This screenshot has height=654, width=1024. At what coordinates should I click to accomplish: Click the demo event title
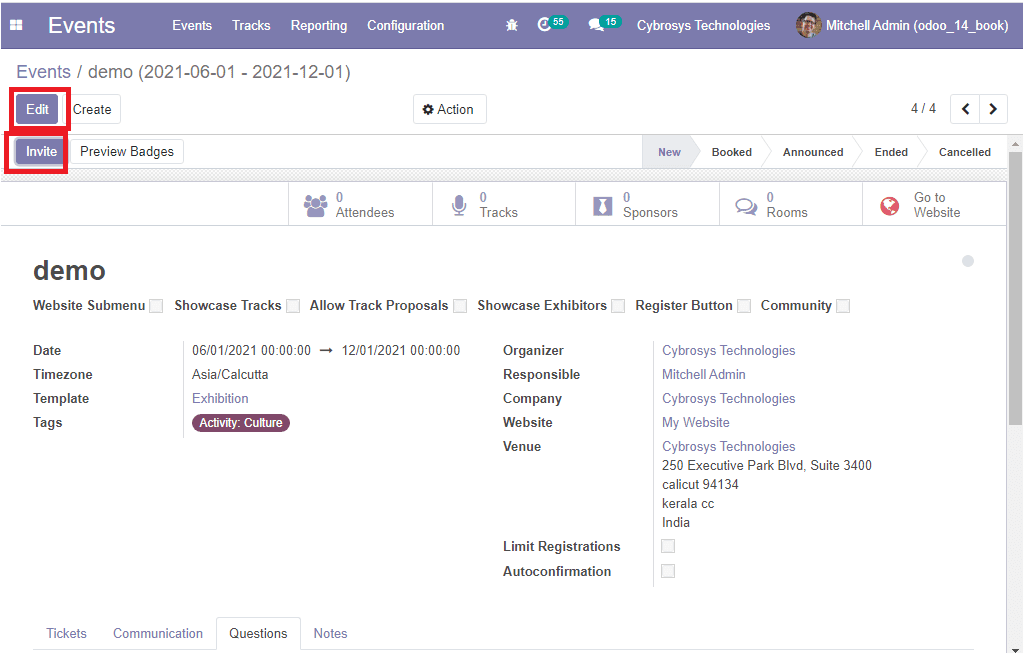pyautogui.click(x=69, y=270)
